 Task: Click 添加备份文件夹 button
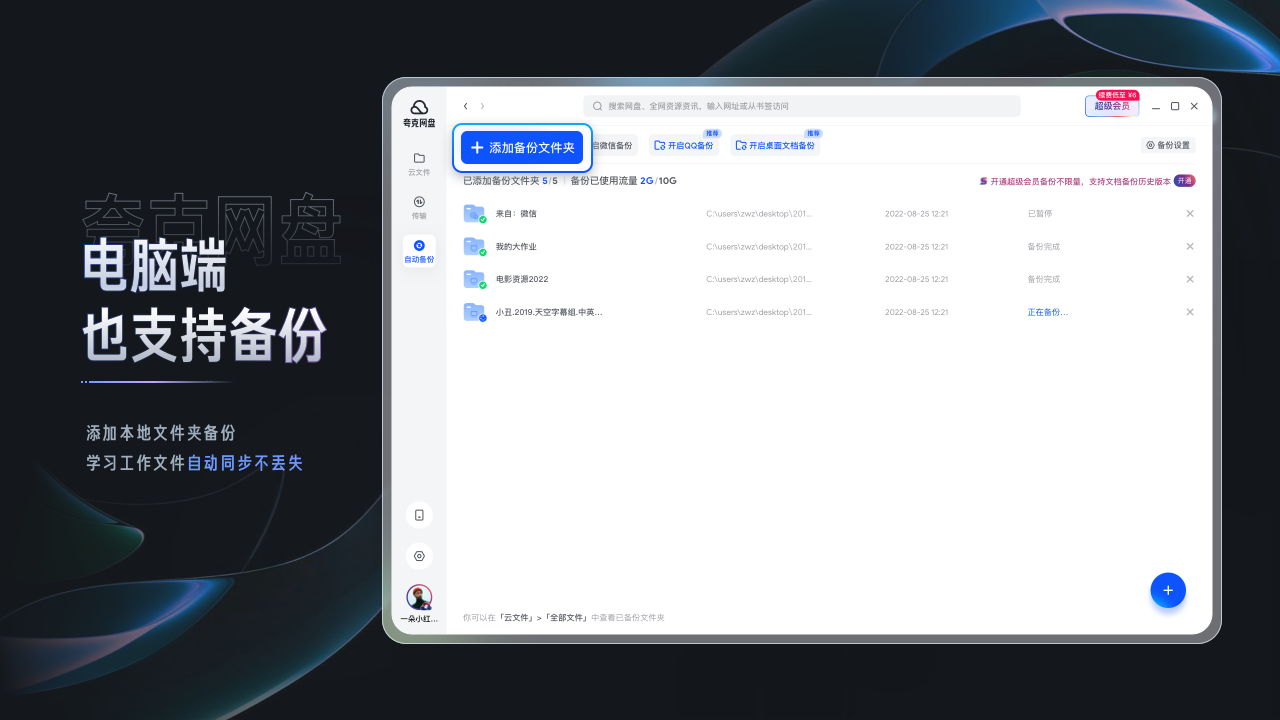[522, 147]
